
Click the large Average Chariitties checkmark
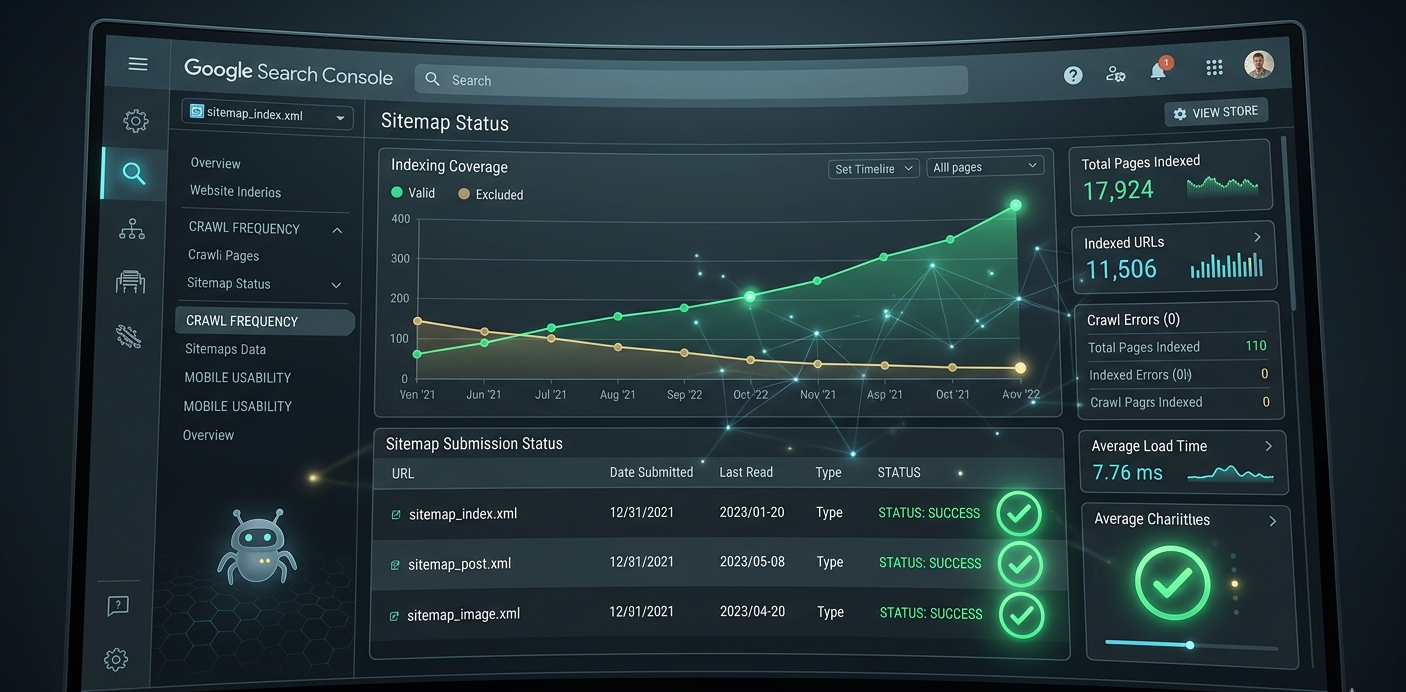pyautogui.click(x=1173, y=583)
